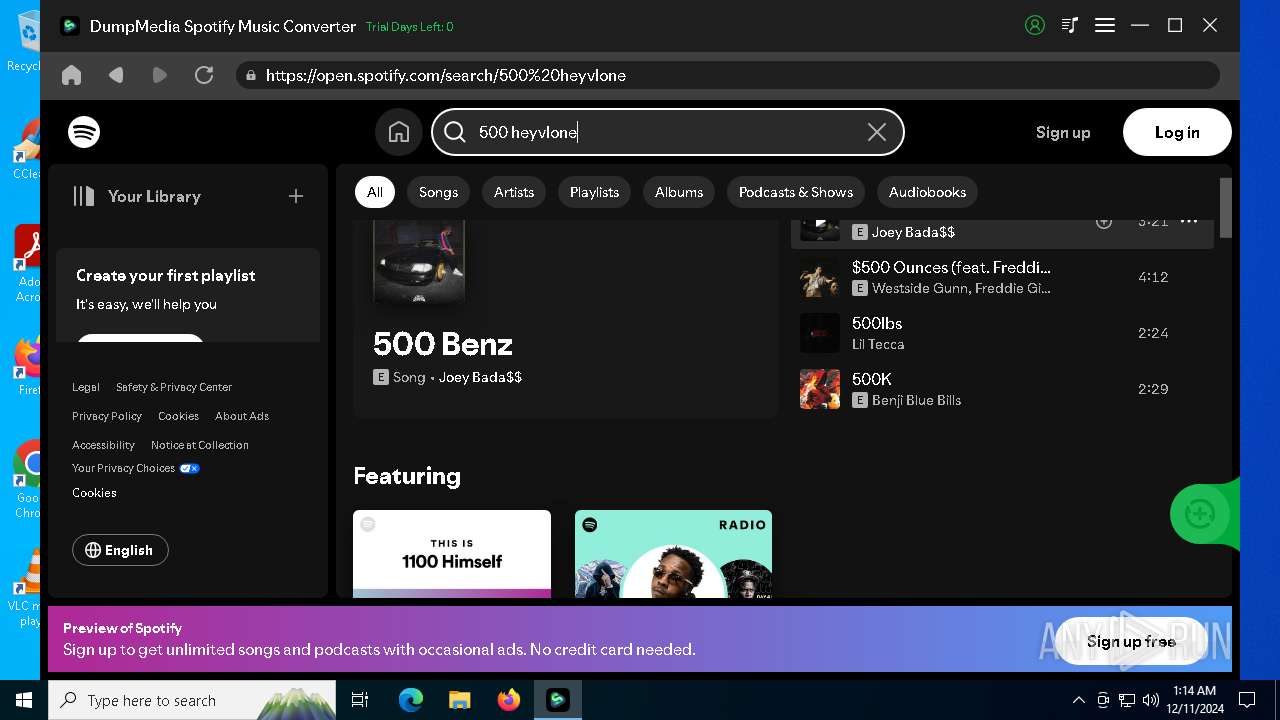Open the DumpMedia account profile icon
The height and width of the screenshot is (720, 1280).
1035,26
